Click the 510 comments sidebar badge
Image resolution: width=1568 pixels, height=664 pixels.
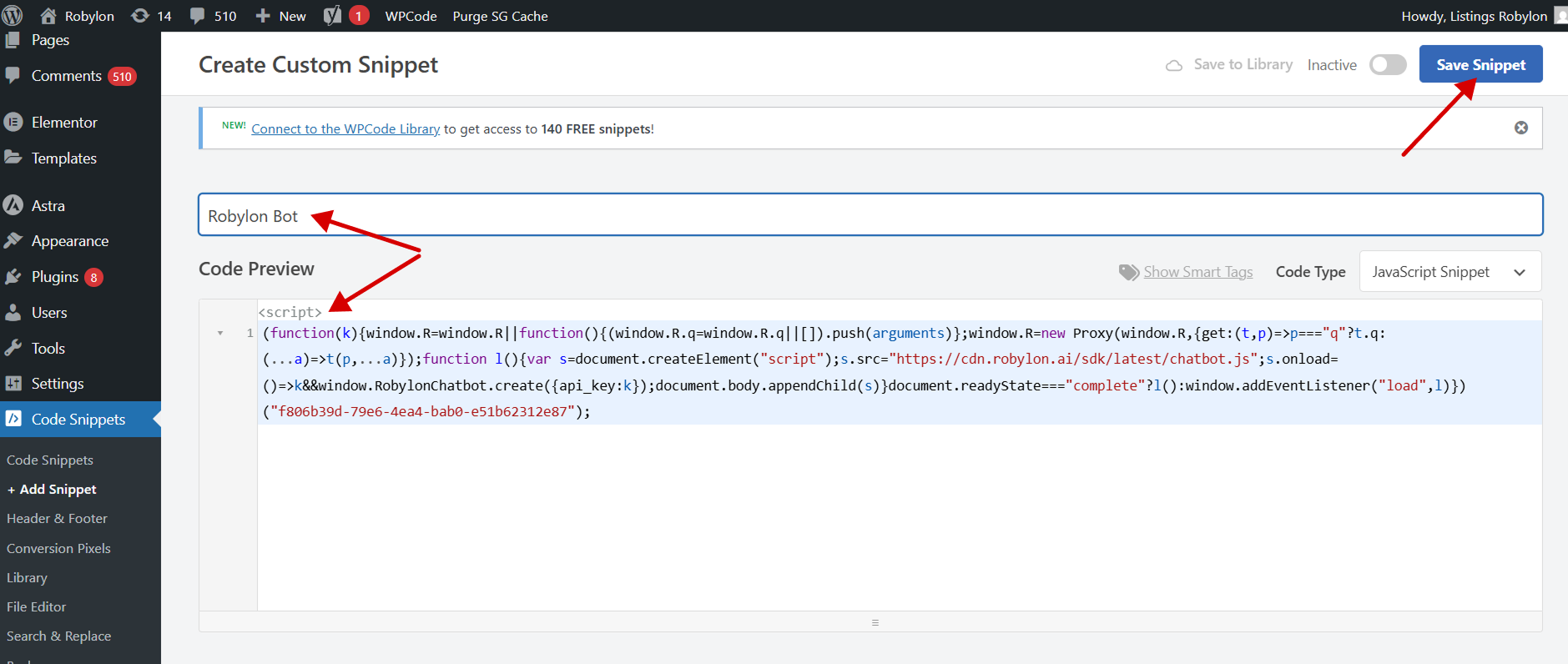122,77
